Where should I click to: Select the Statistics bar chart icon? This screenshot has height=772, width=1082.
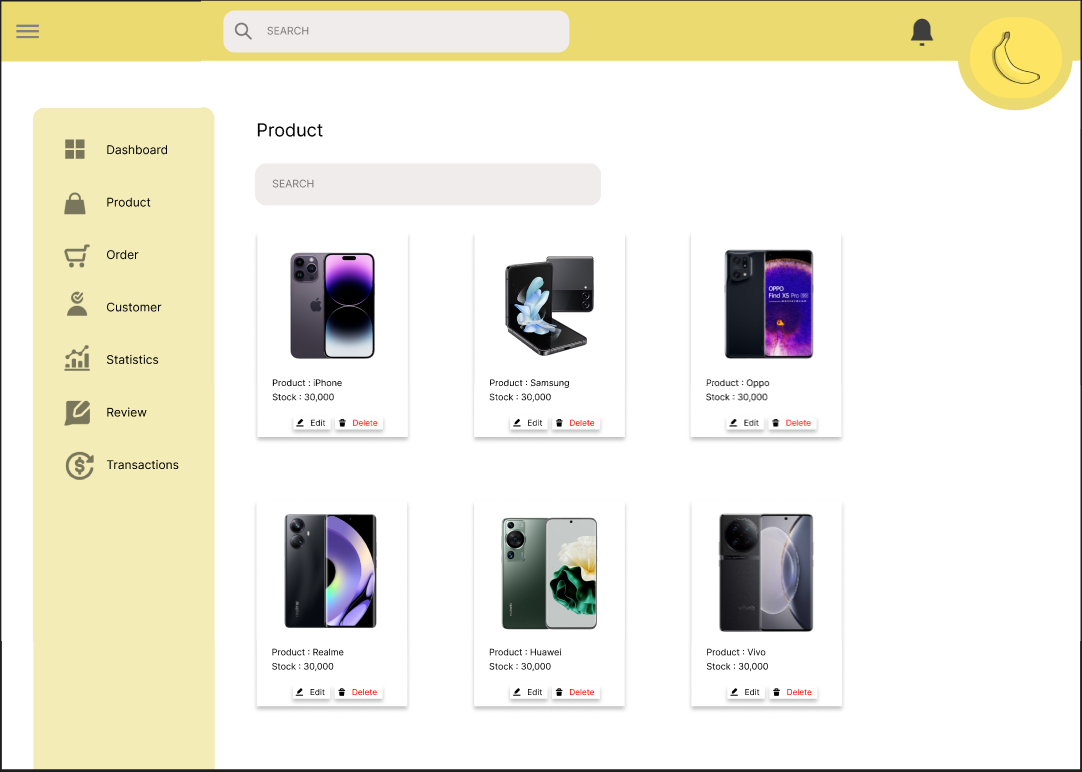pyautogui.click(x=74, y=359)
